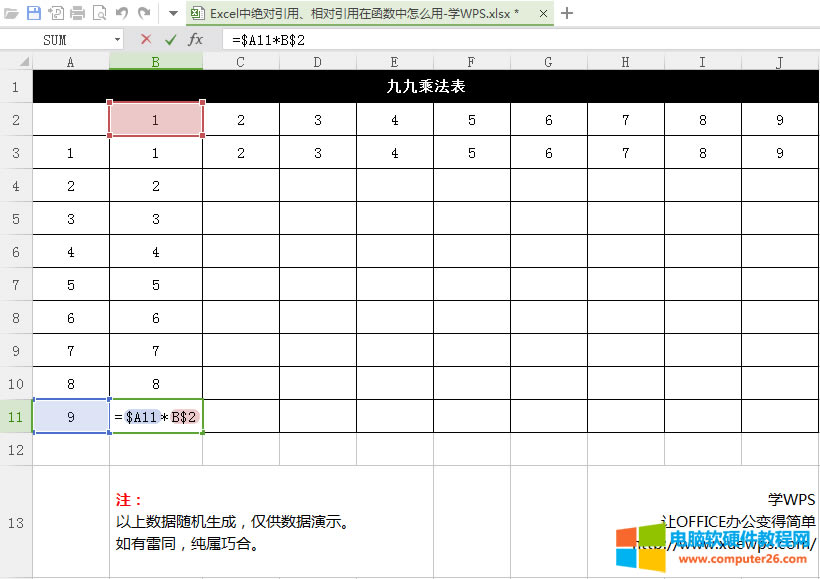Open the Insert Function fx icon

coord(196,39)
